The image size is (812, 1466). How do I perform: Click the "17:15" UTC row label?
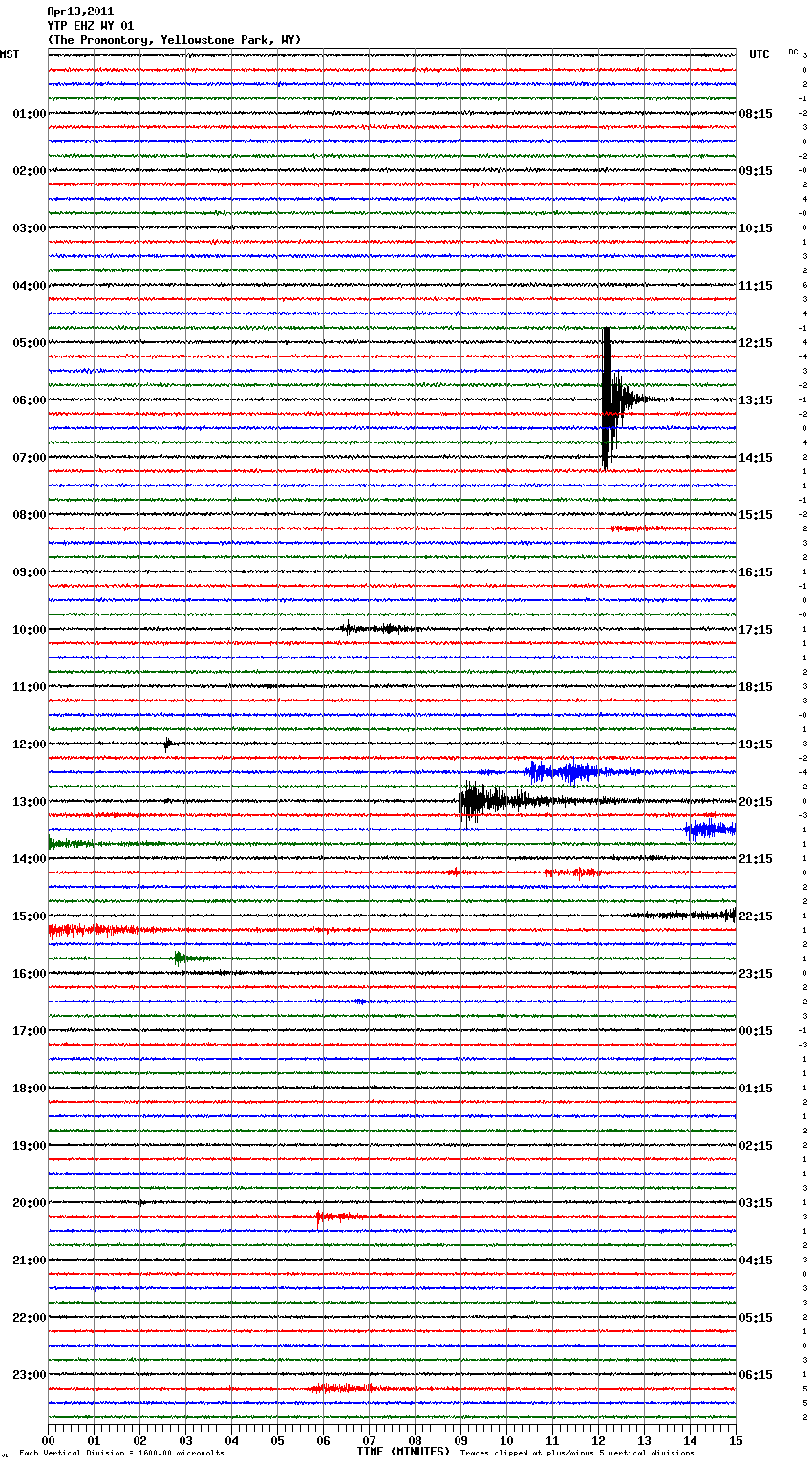click(756, 630)
